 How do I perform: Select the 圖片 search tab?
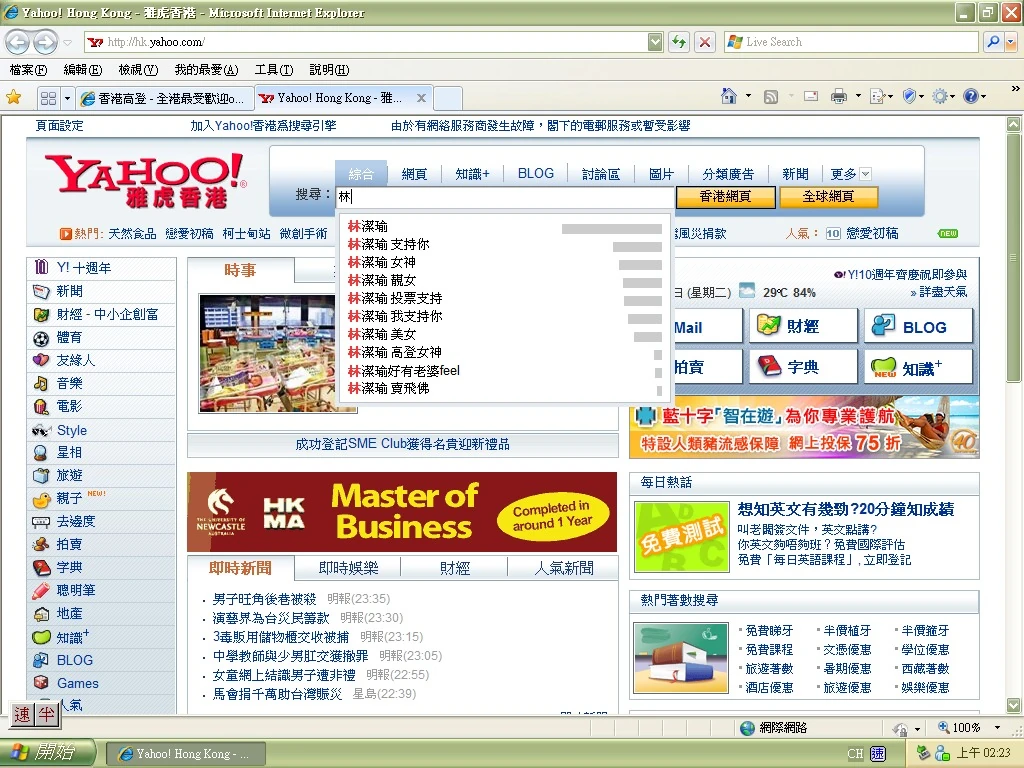(x=661, y=174)
